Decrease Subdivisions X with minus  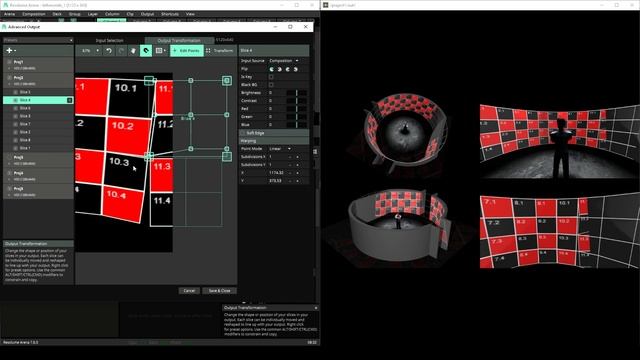pos(290,157)
